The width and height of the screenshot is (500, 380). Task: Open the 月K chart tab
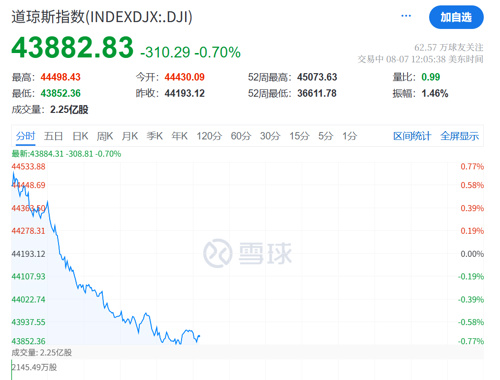tap(130, 136)
